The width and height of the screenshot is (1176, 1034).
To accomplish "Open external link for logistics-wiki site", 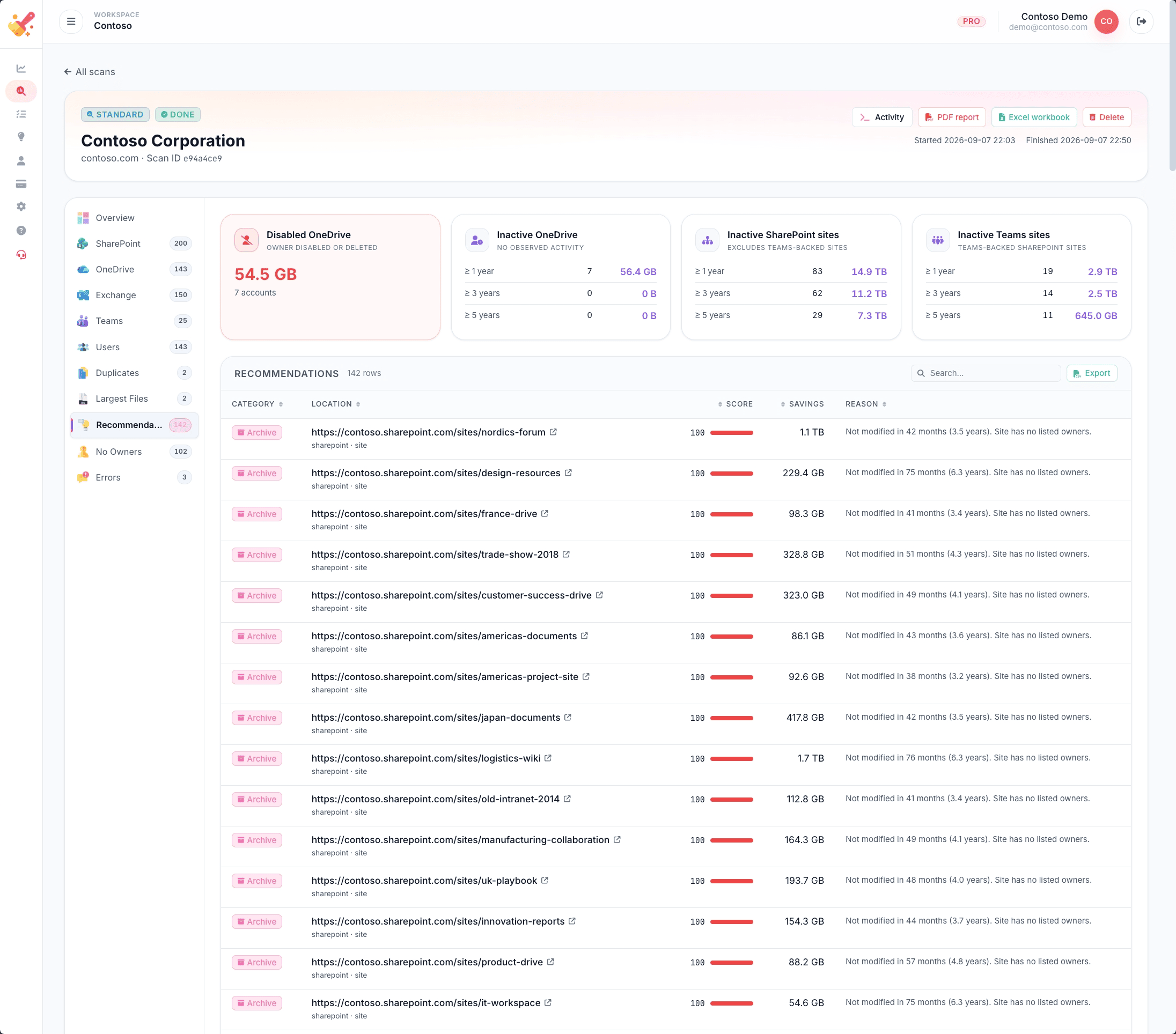I will tap(548, 758).
